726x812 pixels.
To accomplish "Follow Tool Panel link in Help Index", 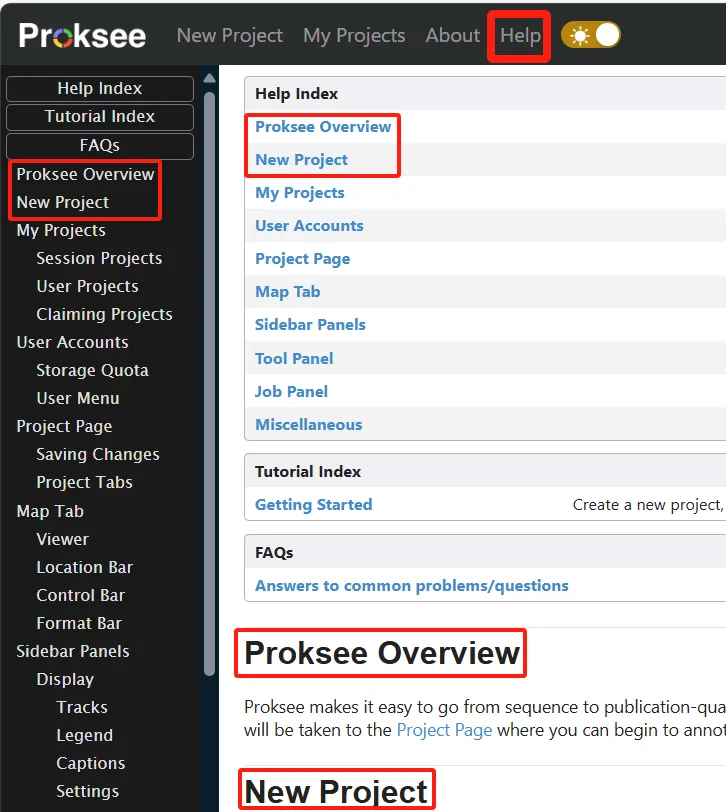I will click(294, 358).
